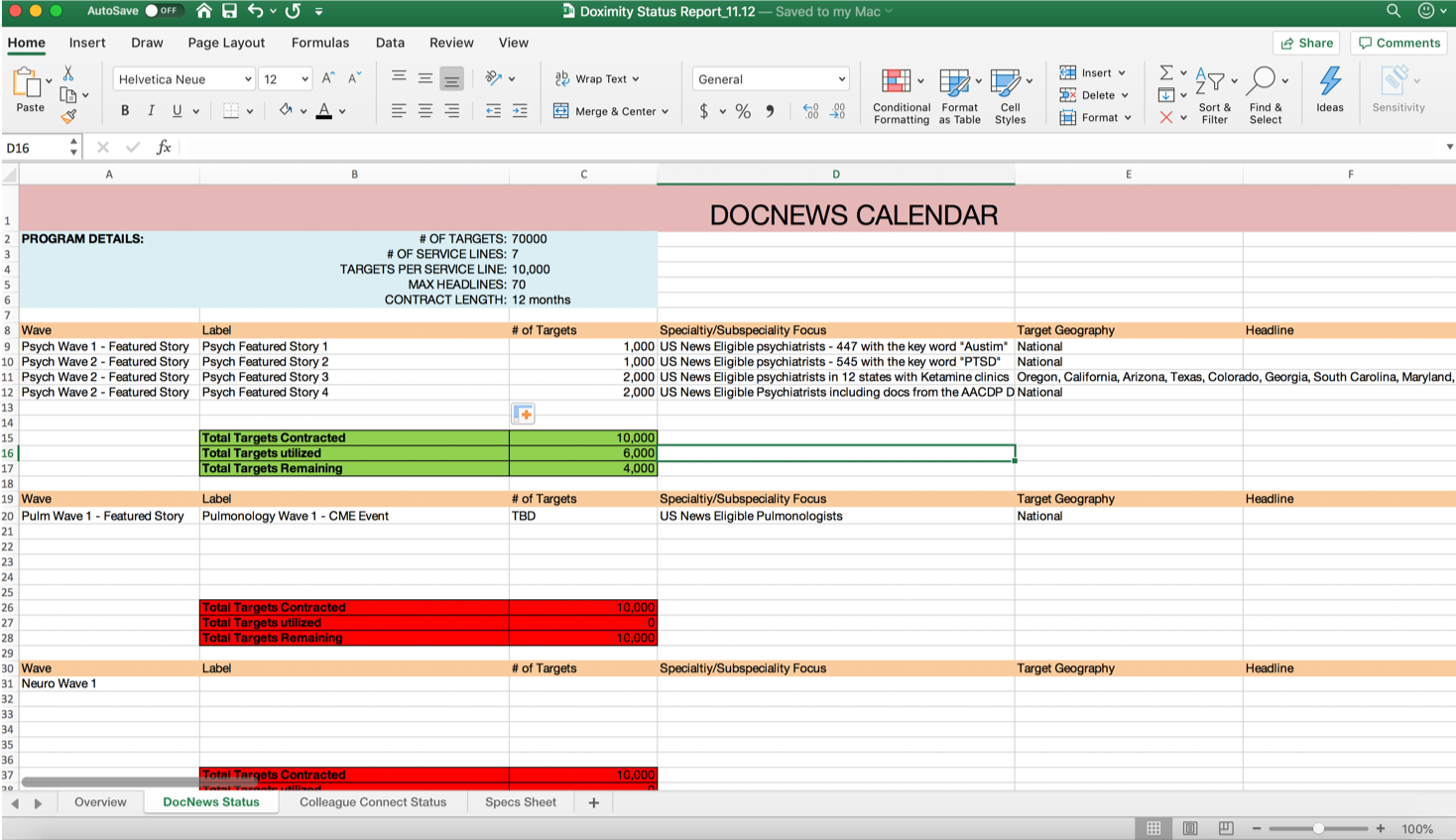The height and width of the screenshot is (840, 1456).
Task: Open the Format cells menu
Action: click(1096, 117)
